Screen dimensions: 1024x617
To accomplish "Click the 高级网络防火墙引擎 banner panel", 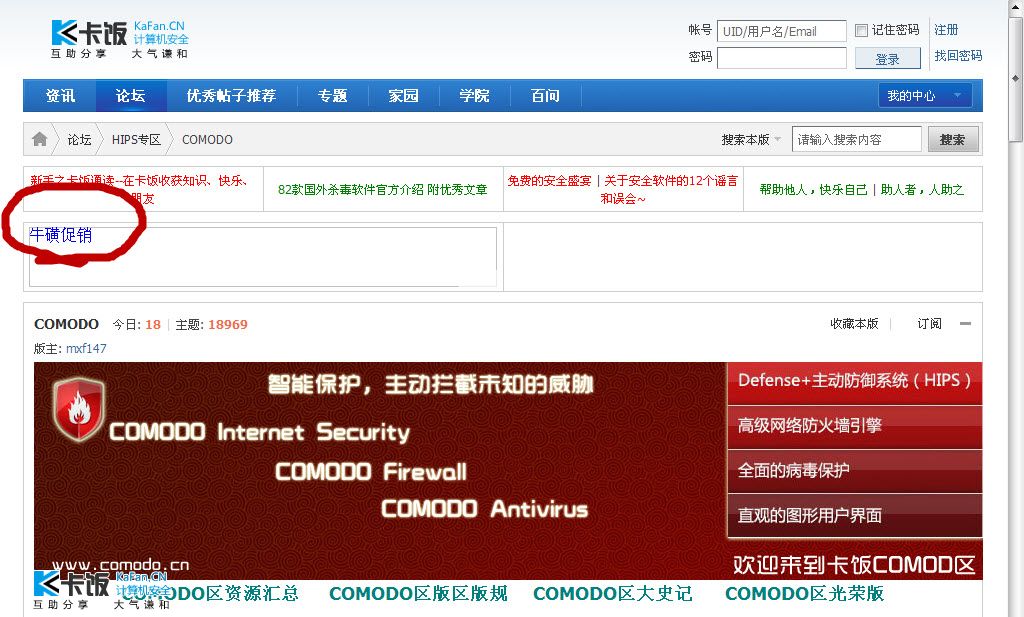I will (x=854, y=426).
